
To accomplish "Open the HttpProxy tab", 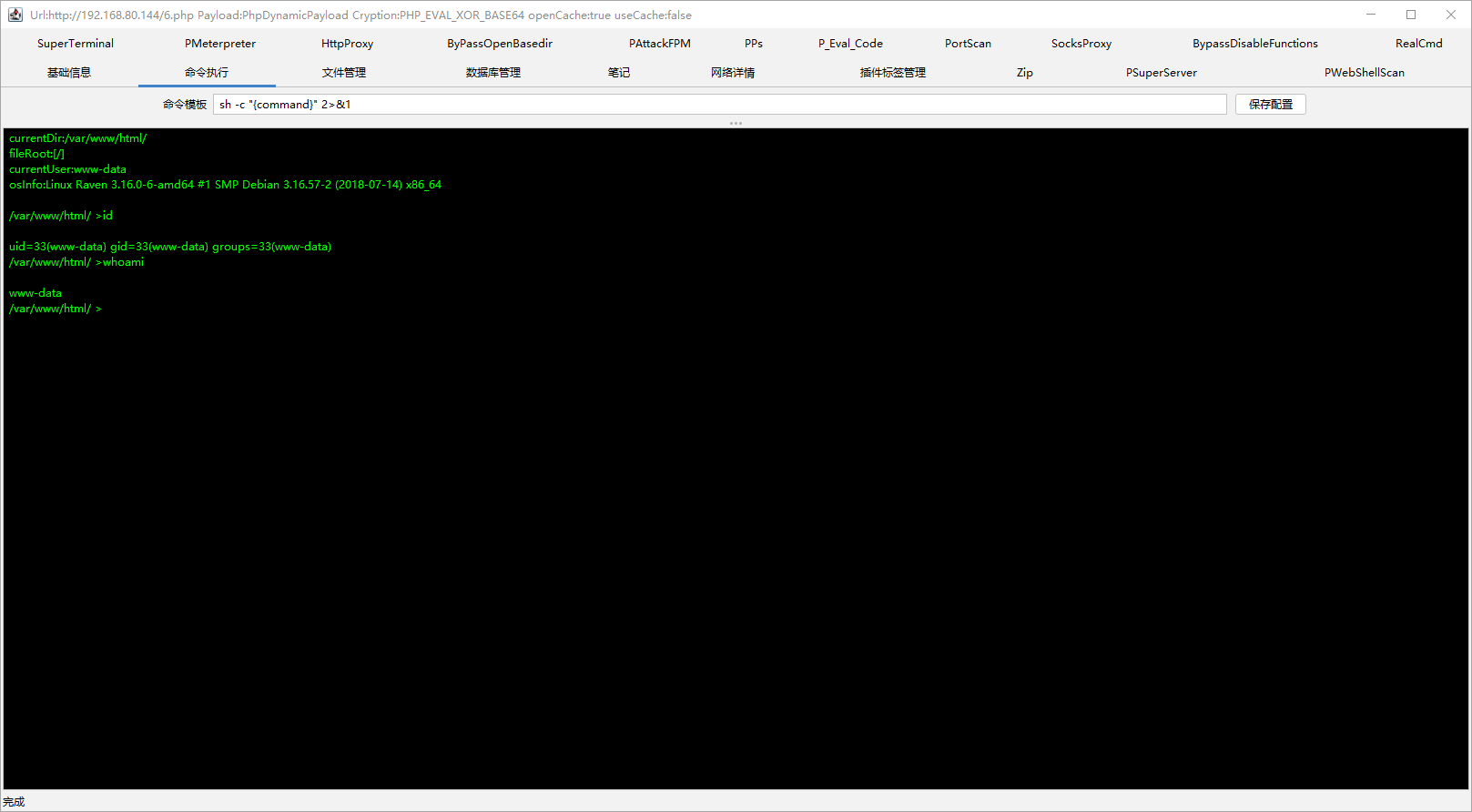I will pyautogui.click(x=347, y=44).
